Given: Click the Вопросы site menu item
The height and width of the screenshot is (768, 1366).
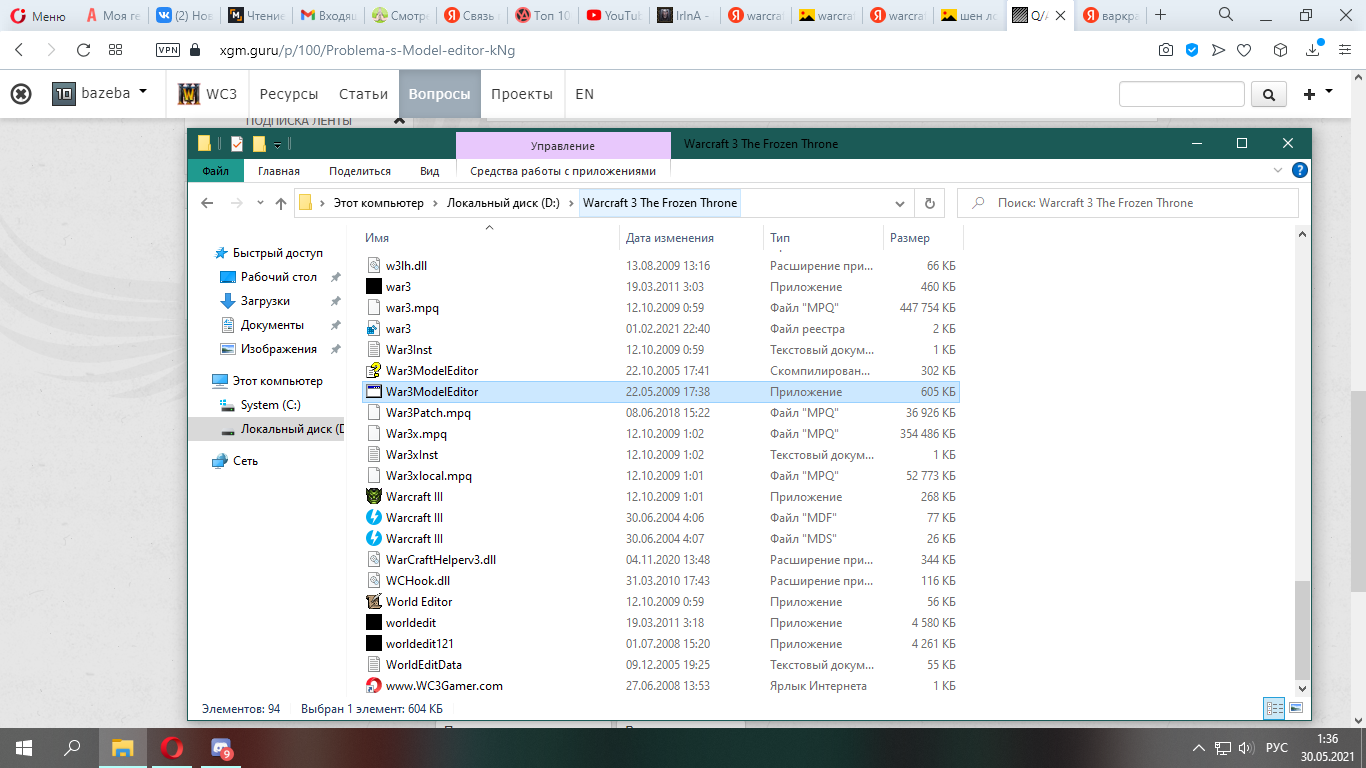Looking at the screenshot, I should click(x=439, y=94).
